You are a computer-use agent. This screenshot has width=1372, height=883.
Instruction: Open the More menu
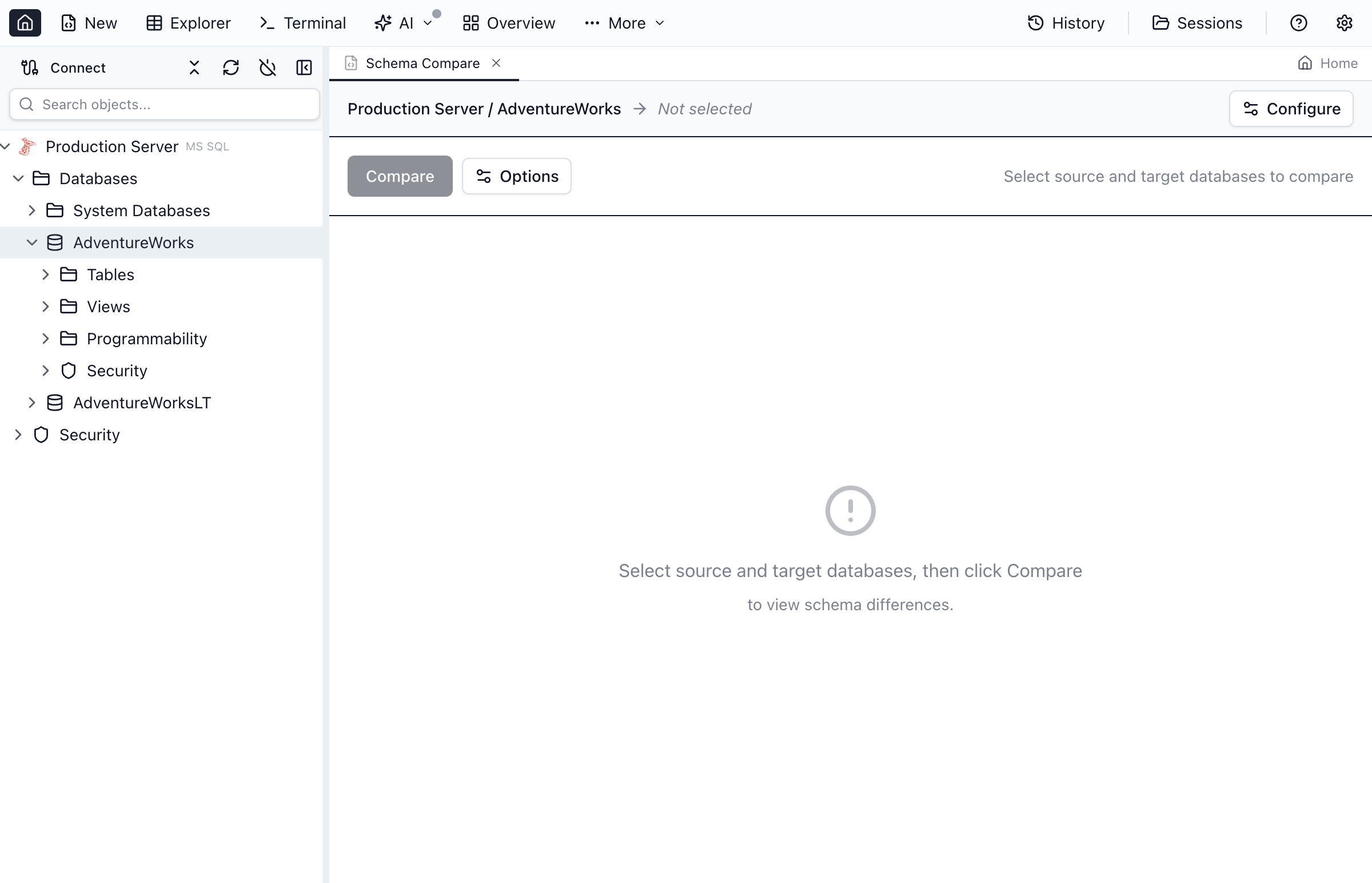pos(625,23)
